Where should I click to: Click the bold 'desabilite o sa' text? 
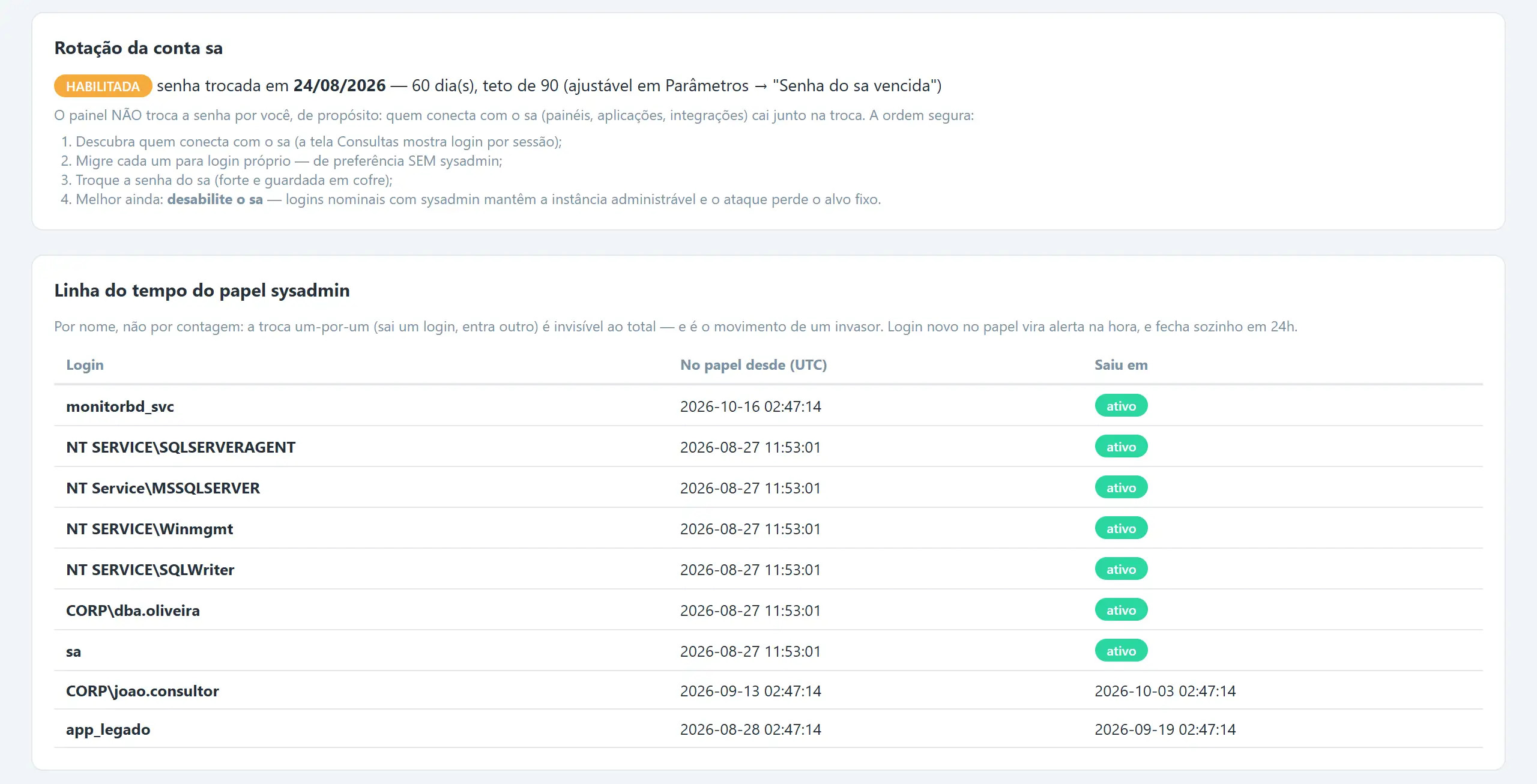[x=215, y=199]
